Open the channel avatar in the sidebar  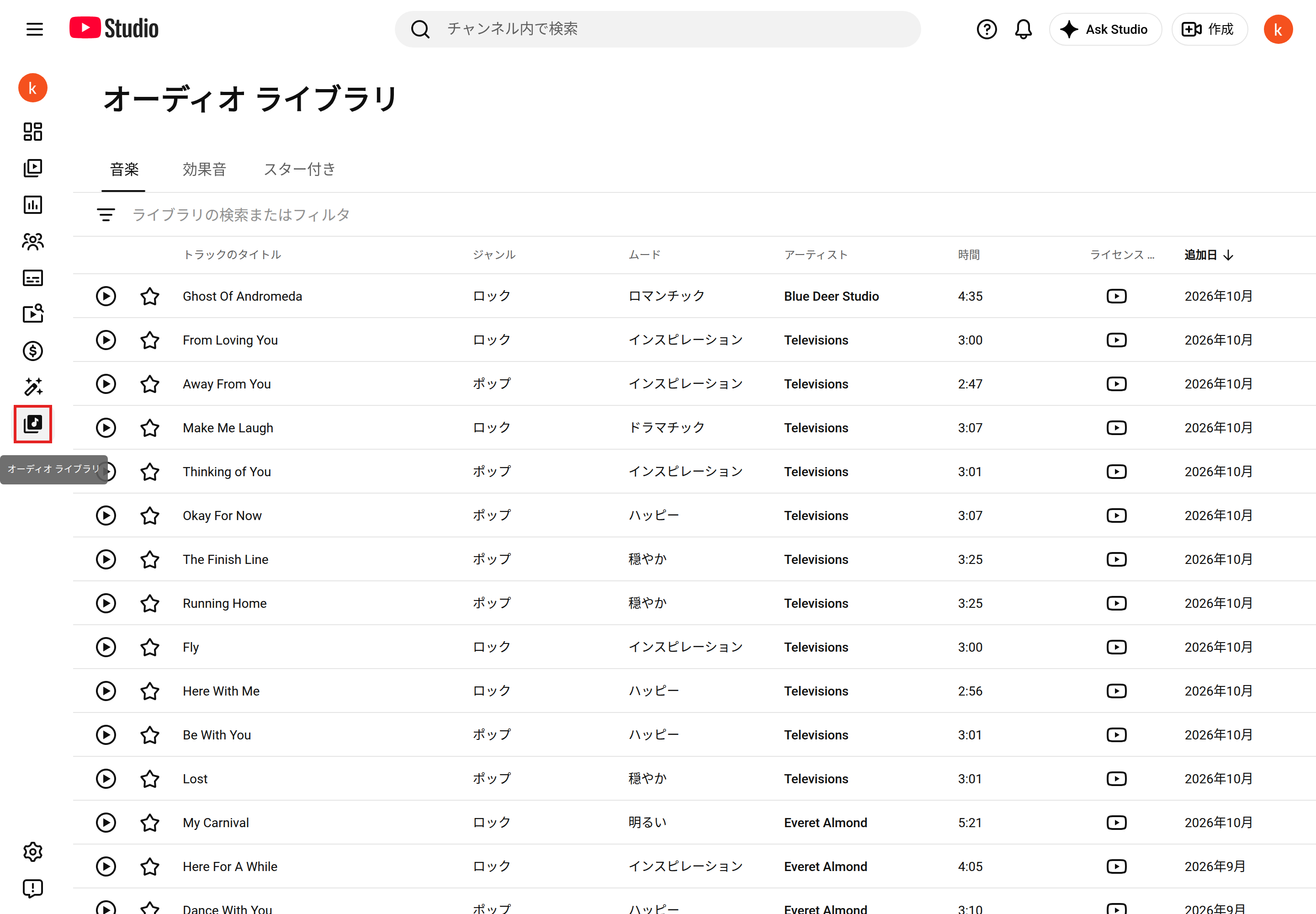click(32, 88)
